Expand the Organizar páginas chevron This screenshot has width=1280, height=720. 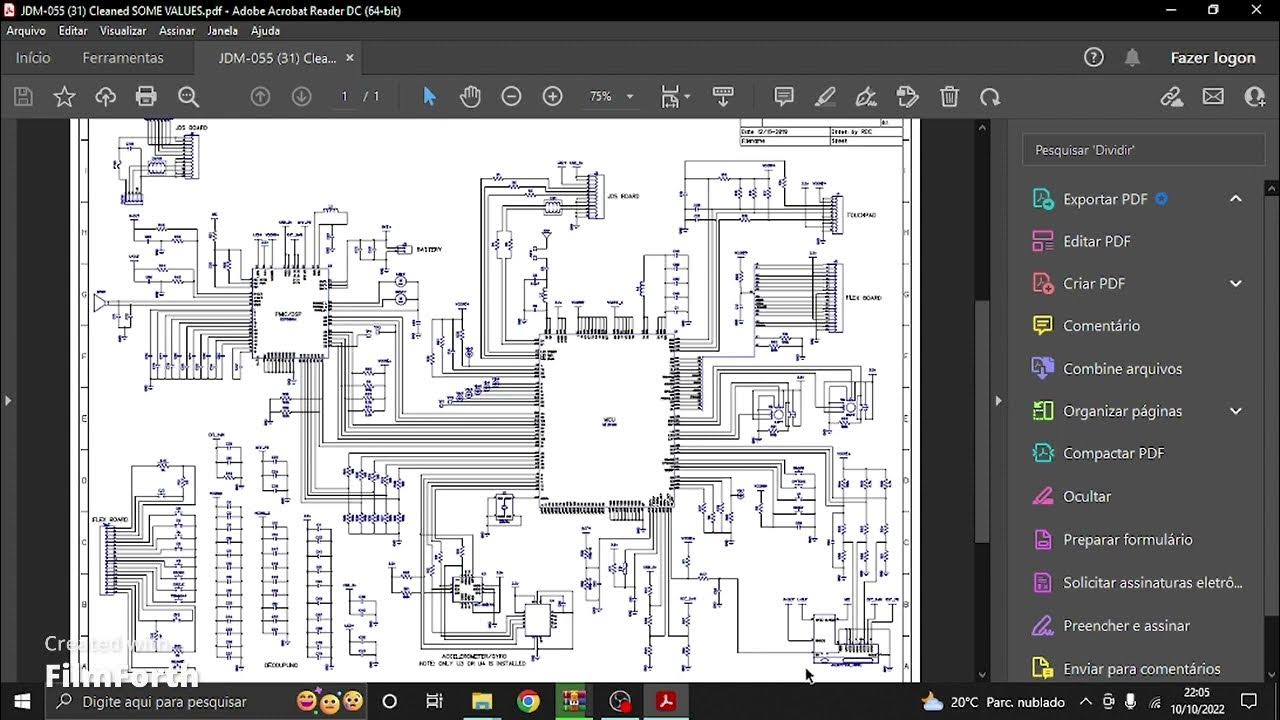coord(1236,411)
